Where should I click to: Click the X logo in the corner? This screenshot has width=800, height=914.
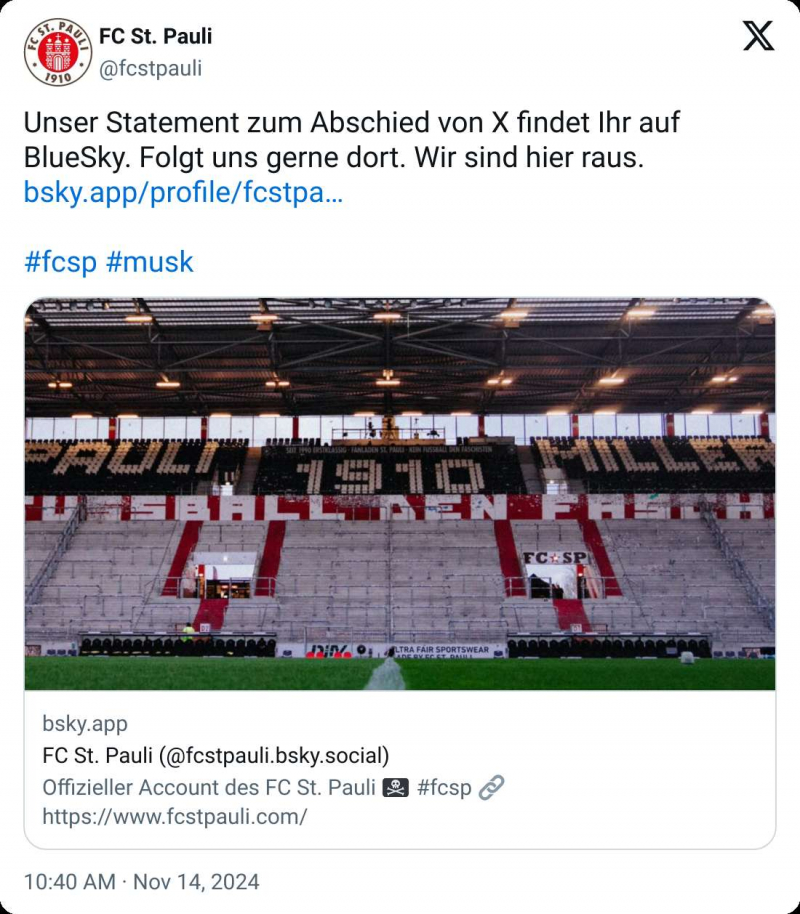[758, 37]
